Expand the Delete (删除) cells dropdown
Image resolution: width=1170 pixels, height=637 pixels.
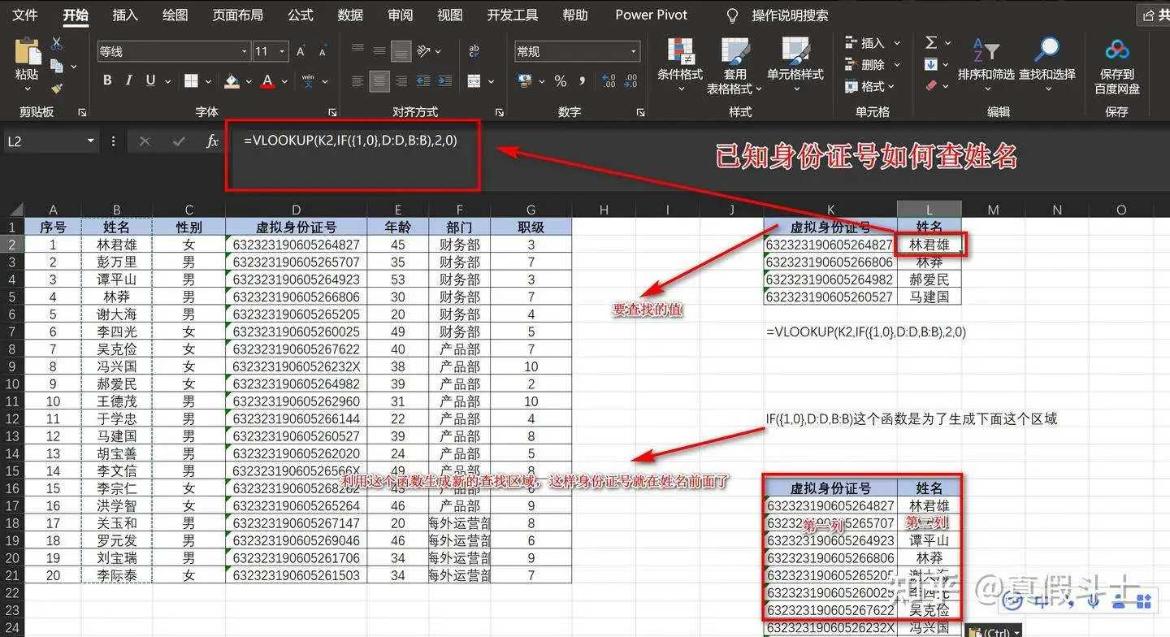[897, 65]
